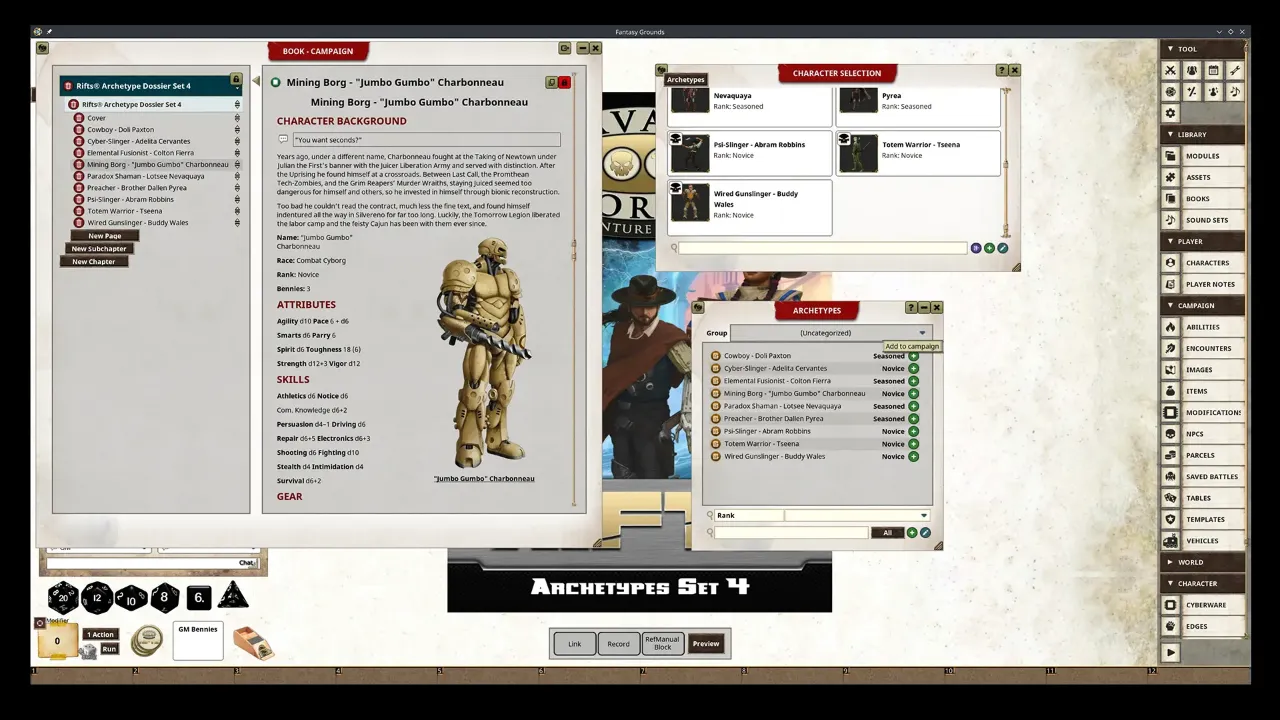Open the combat tracker crossed-swords tool

(1170, 70)
